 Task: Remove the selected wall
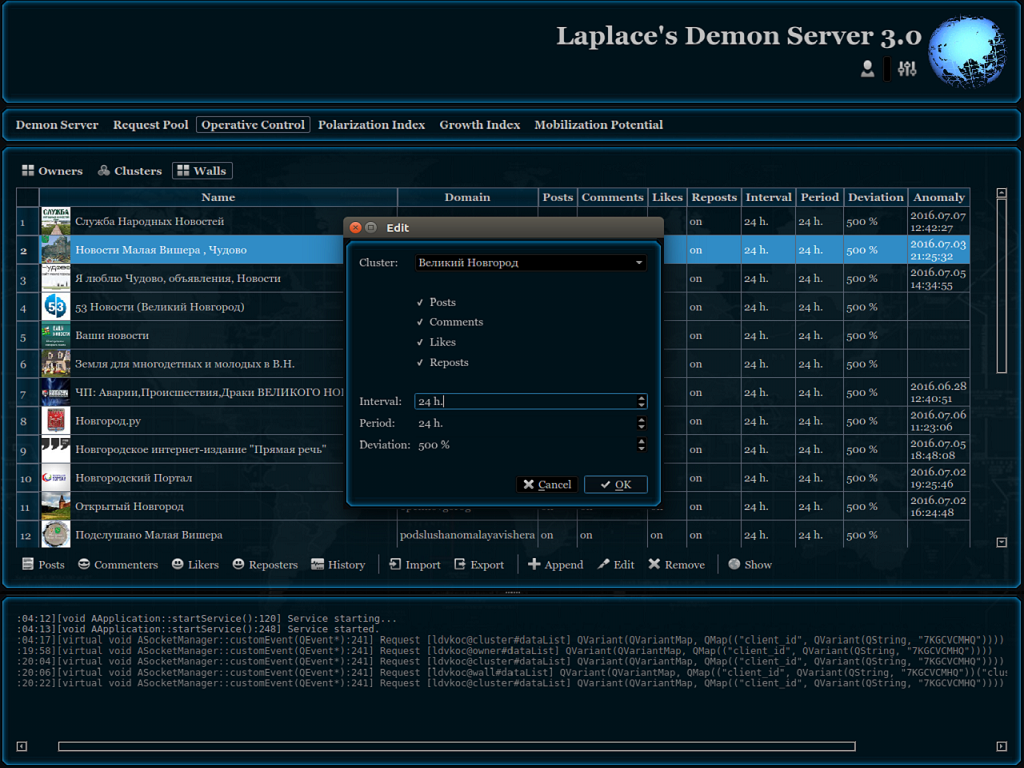pos(676,565)
